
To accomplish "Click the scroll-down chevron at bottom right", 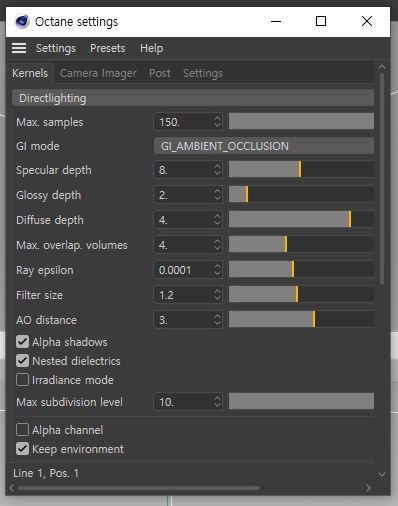I will point(382,474).
